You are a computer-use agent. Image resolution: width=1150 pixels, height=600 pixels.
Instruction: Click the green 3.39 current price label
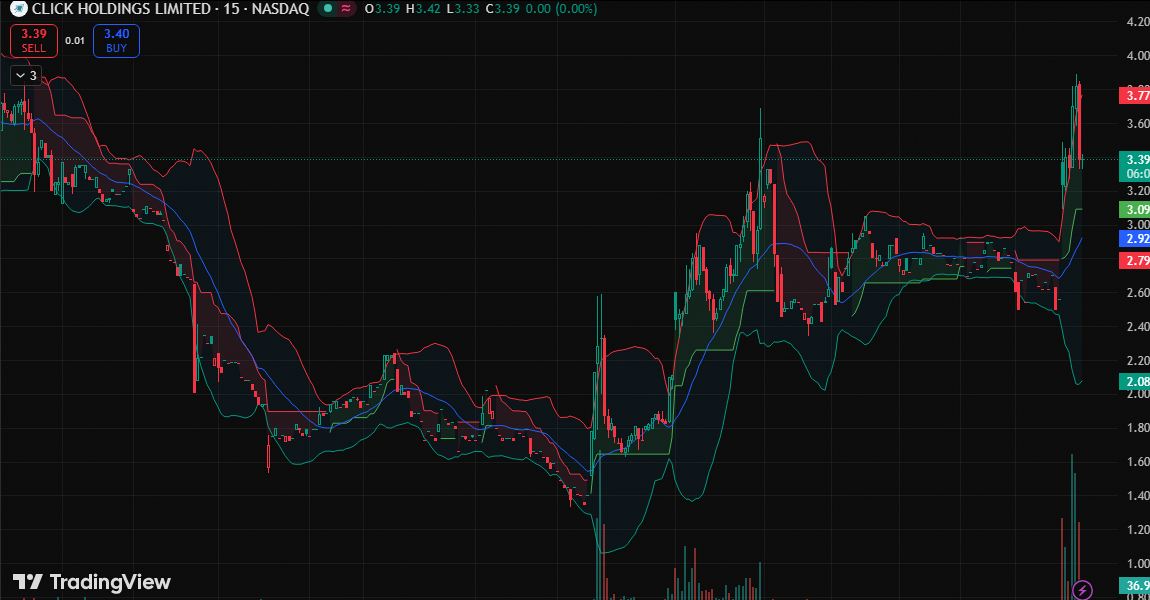[x=1135, y=167]
